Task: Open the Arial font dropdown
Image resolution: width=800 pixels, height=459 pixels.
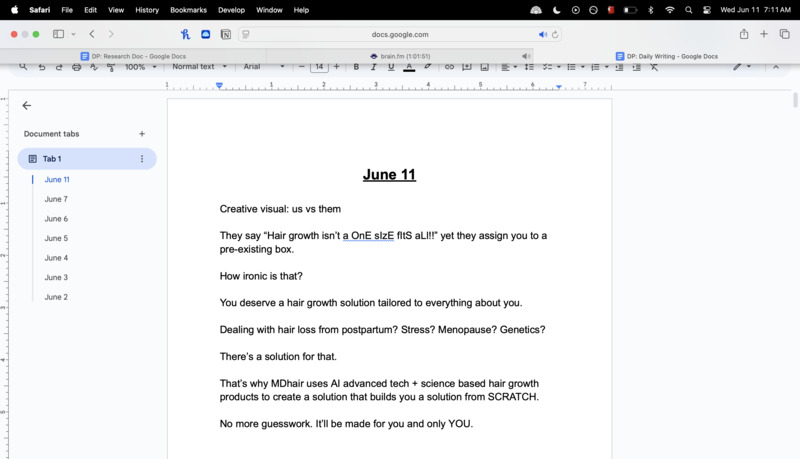Action: (264, 67)
